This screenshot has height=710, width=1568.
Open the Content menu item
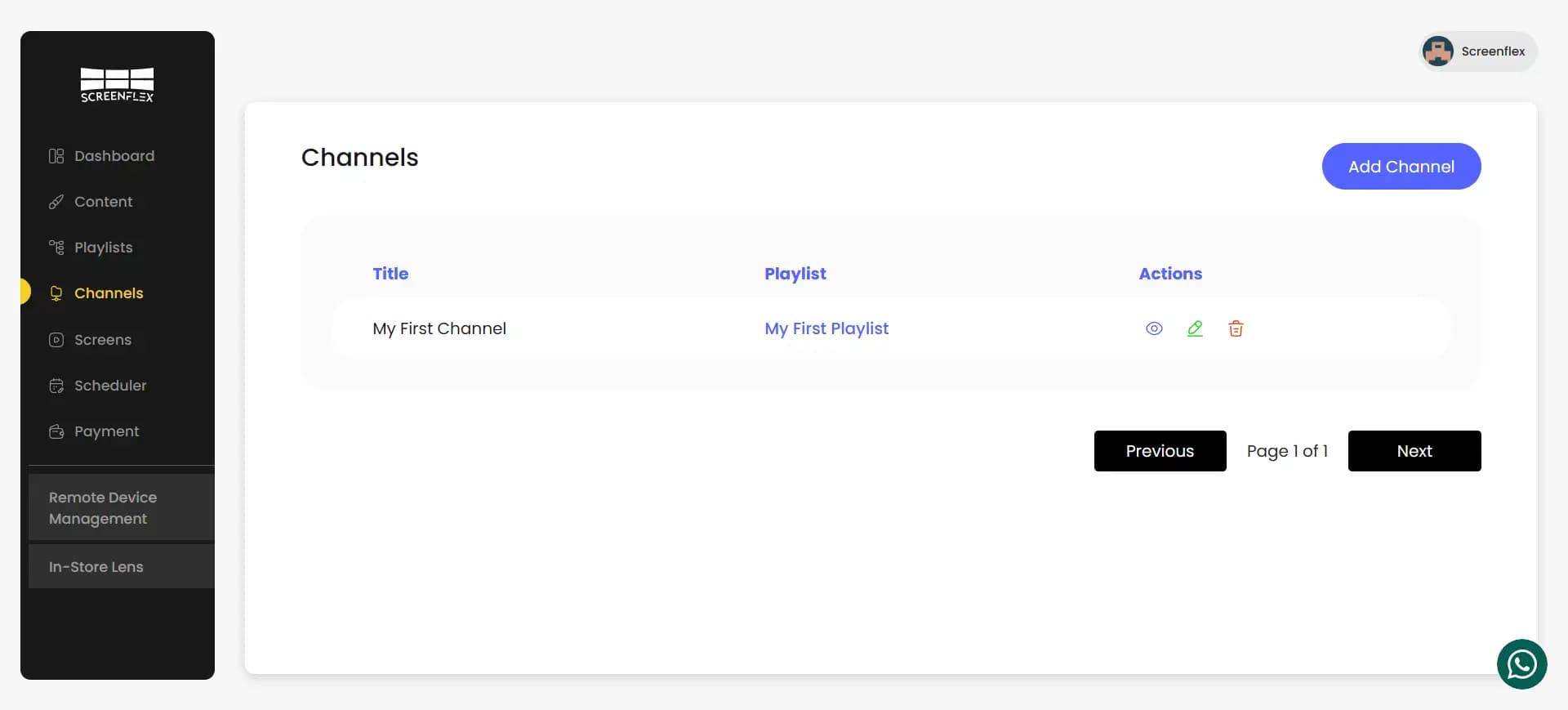(103, 202)
